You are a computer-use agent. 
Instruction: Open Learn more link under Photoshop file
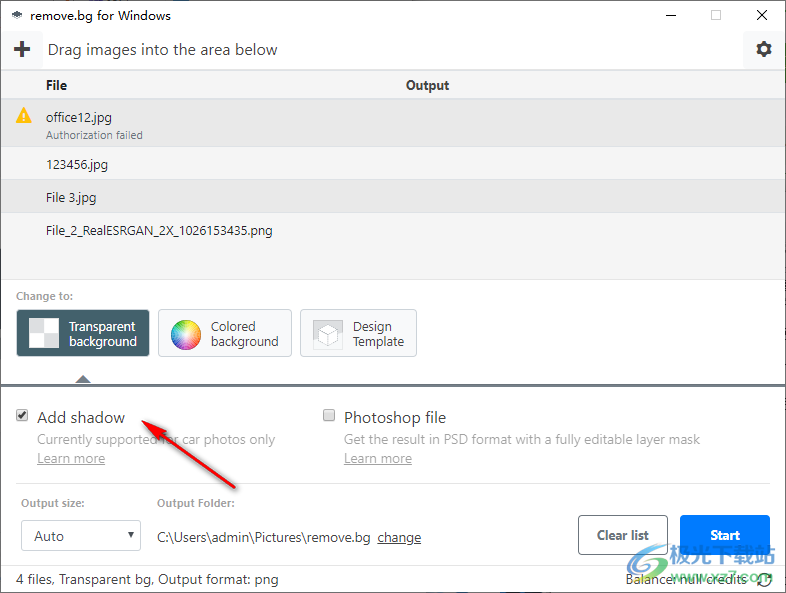click(x=378, y=458)
